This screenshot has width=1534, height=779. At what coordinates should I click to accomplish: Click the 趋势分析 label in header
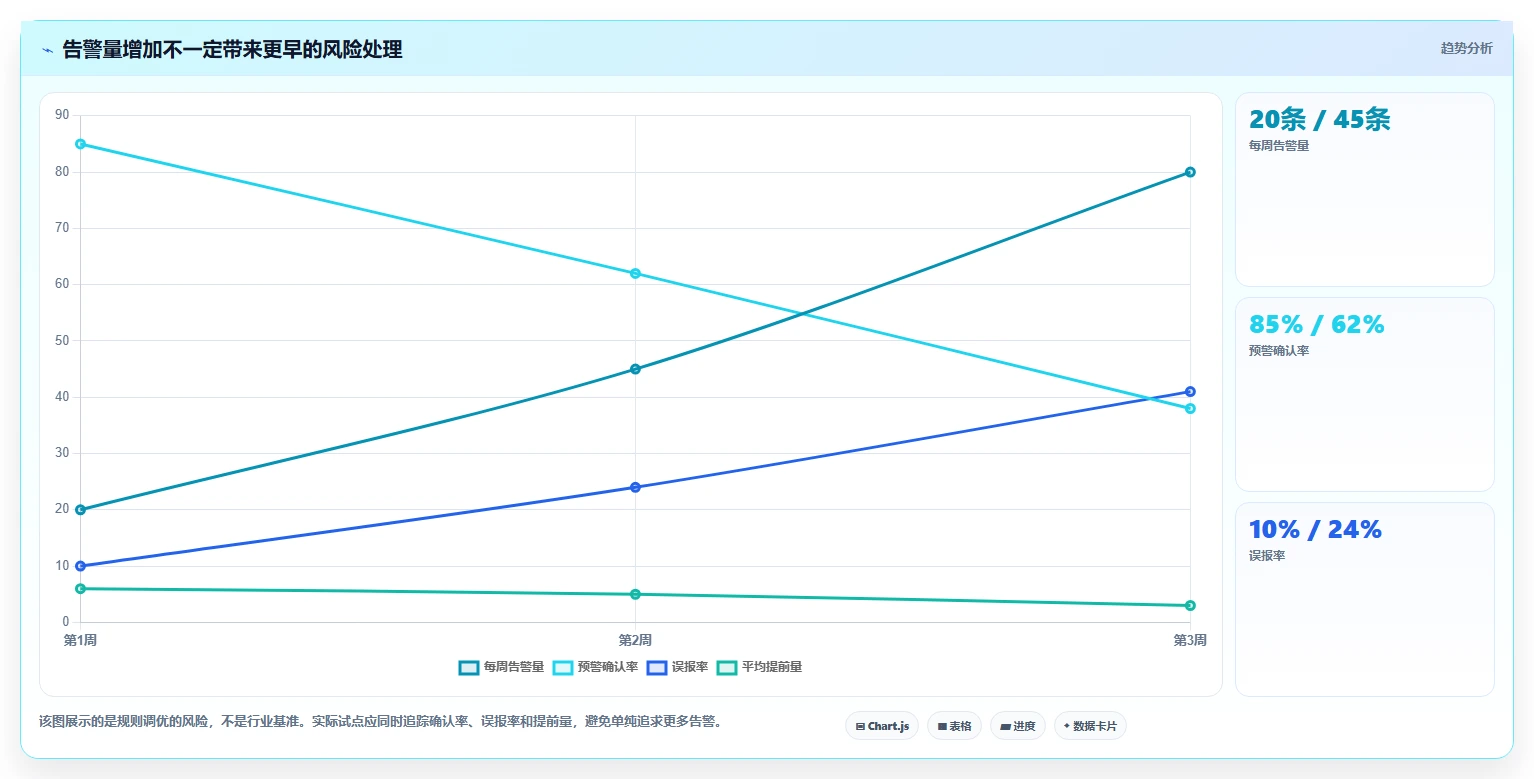coord(1466,48)
